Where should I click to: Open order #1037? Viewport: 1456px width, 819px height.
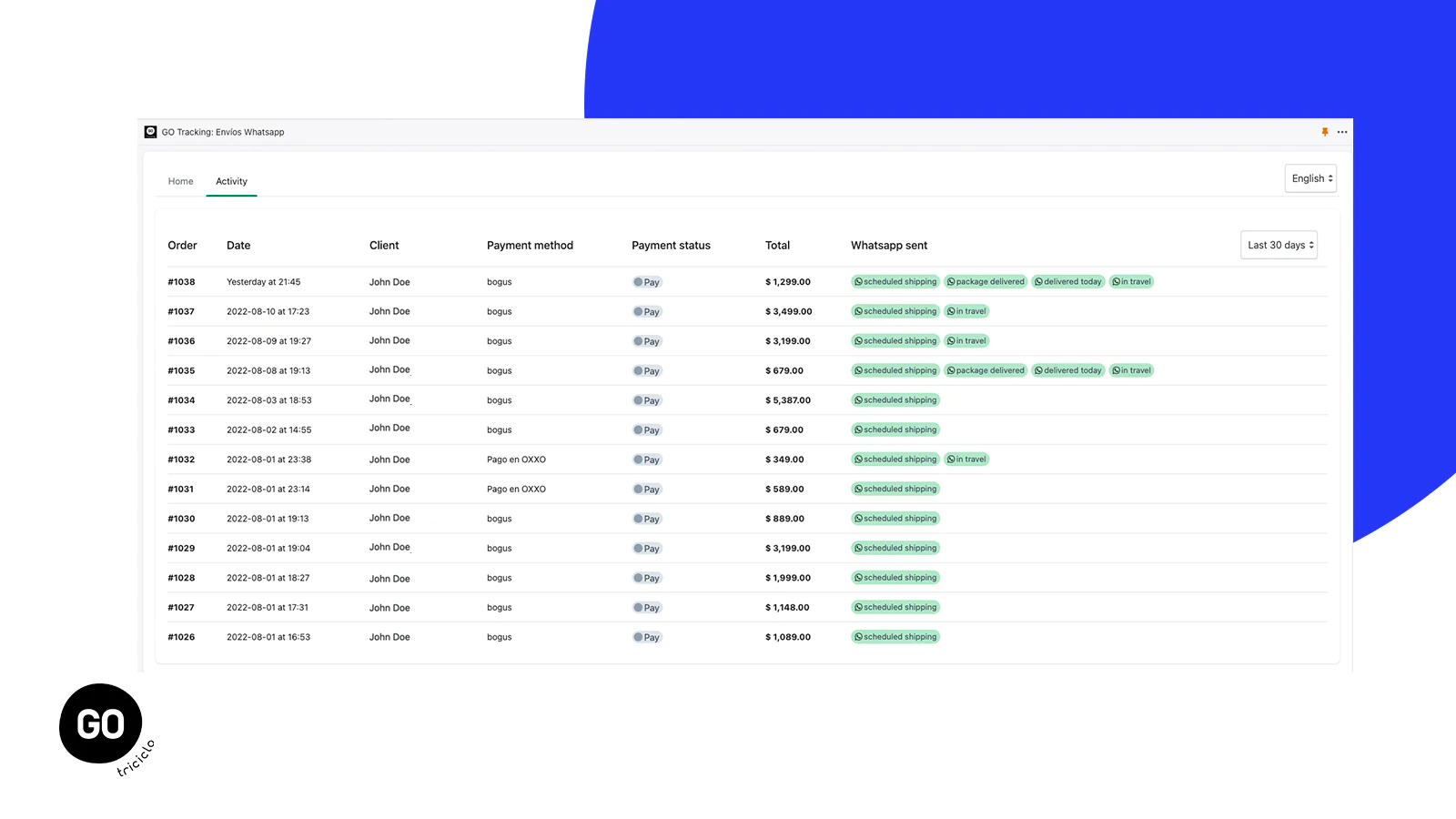pyautogui.click(x=181, y=311)
